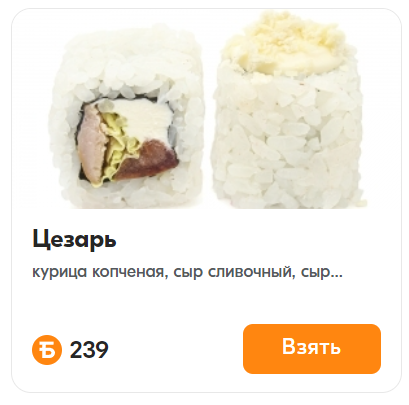
Task: Click the orange bonus coin icon
Action: click(47, 350)
